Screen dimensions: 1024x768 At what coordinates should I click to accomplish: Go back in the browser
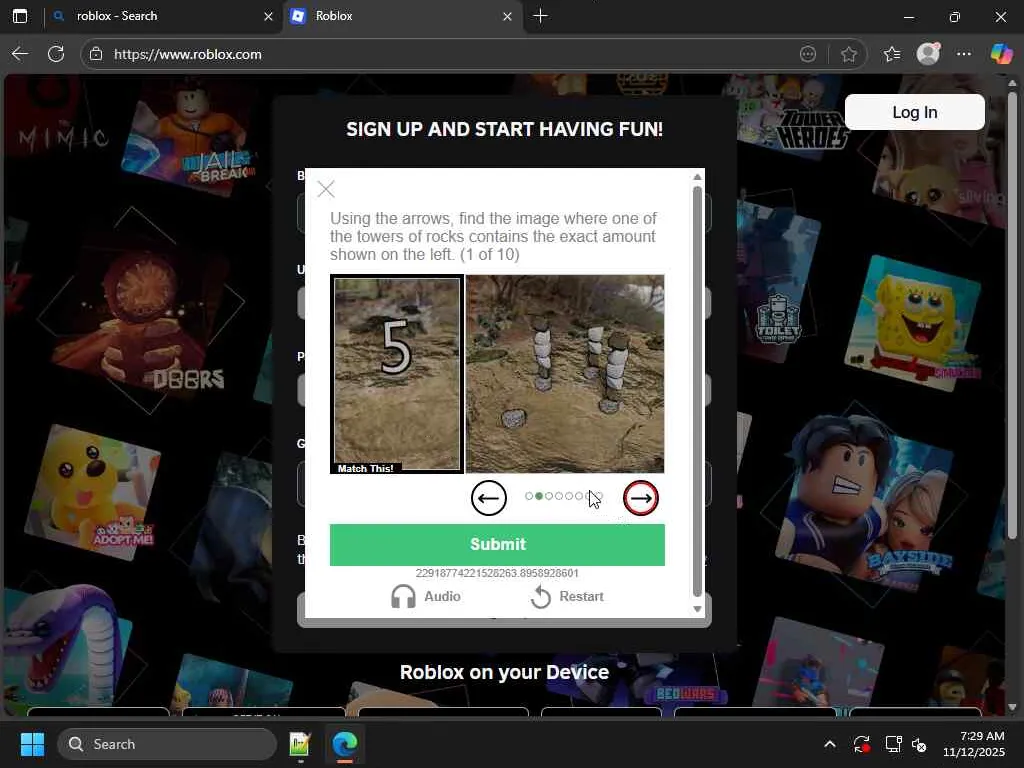coord(20,54)
